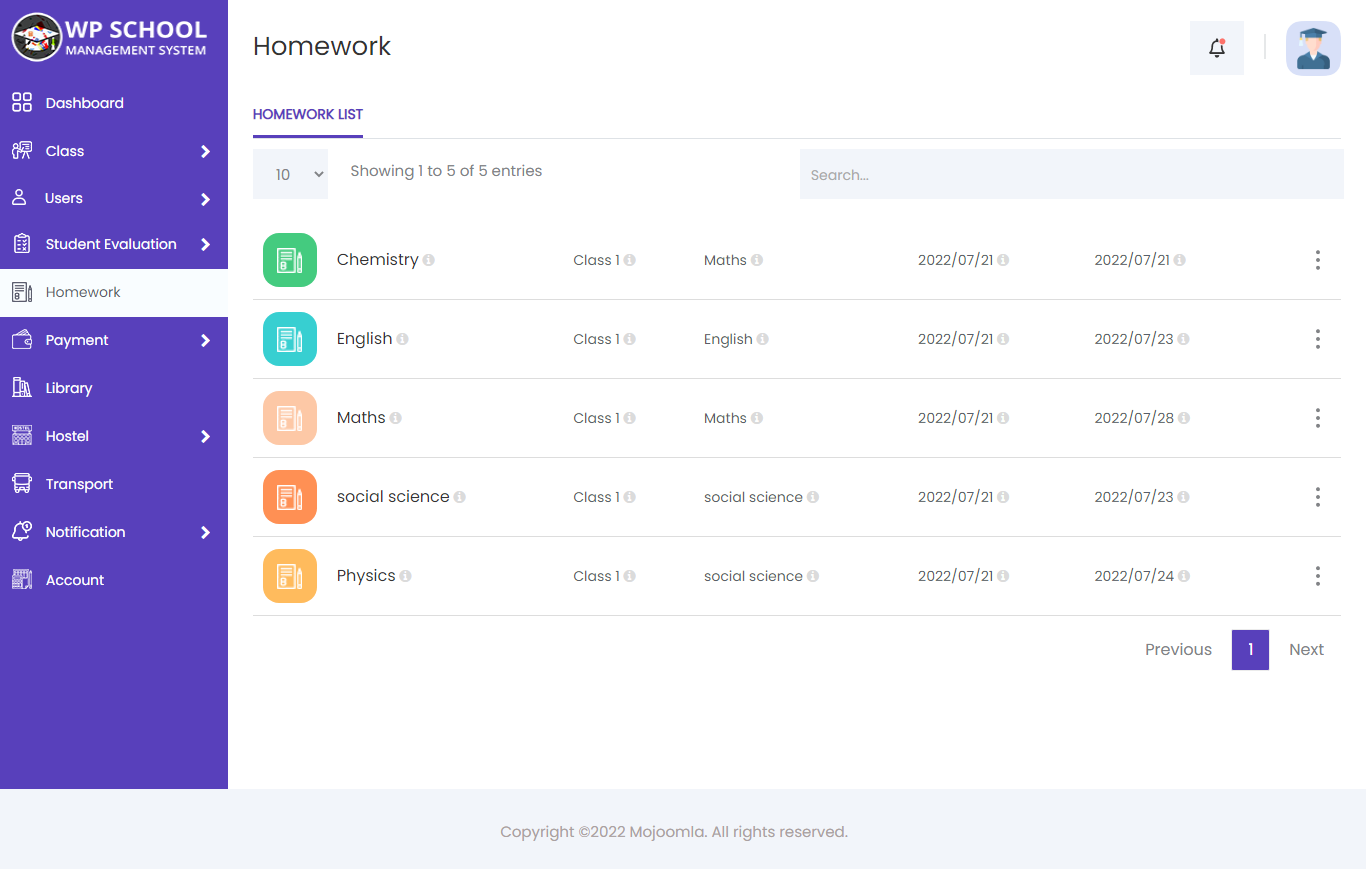This screenshot has height=870, width=1366.
Task: Open the three-dot menu for Chemistry row
Action: (1318, 260)
